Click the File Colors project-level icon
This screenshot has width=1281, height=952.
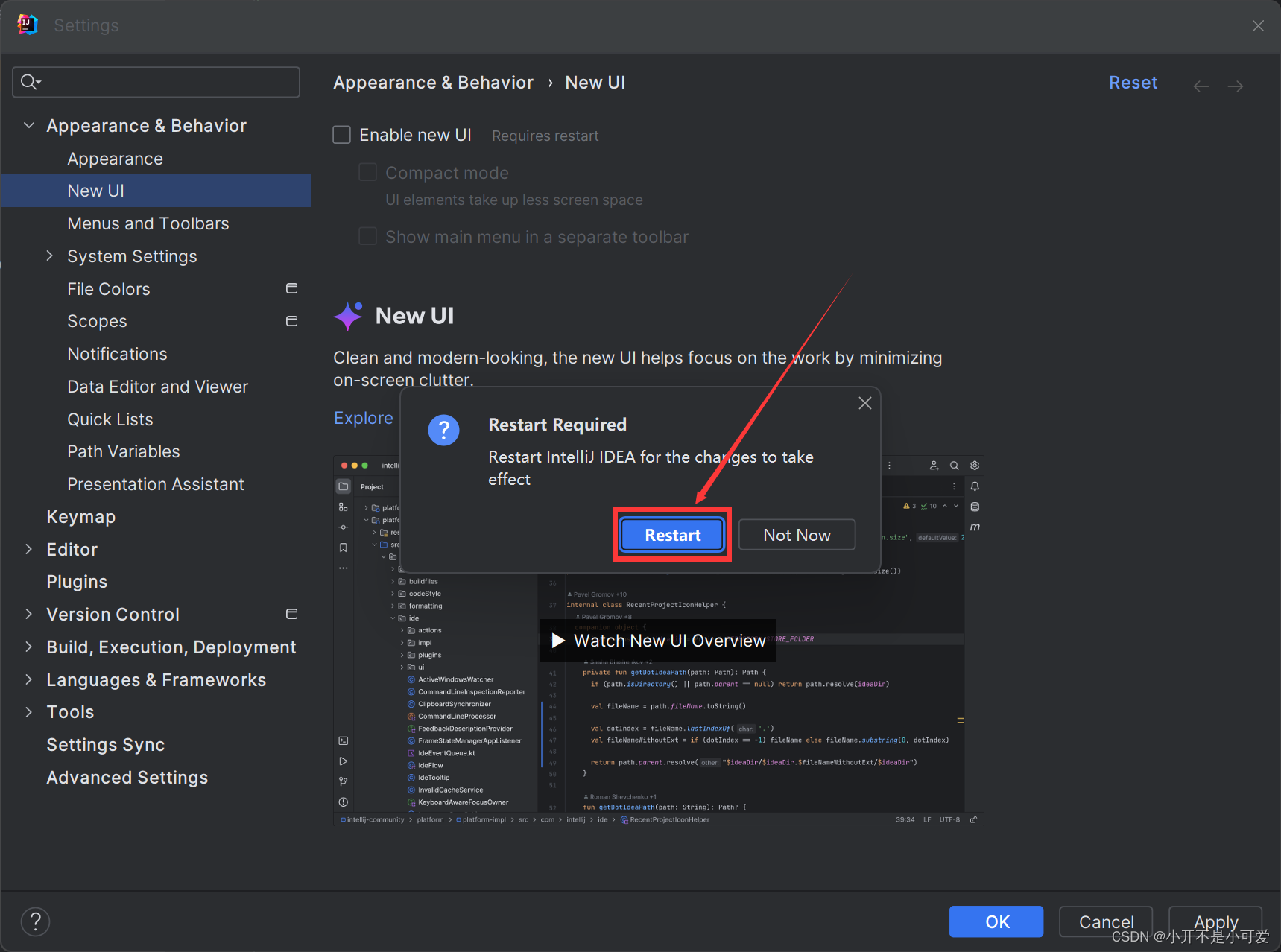(292, 288)
